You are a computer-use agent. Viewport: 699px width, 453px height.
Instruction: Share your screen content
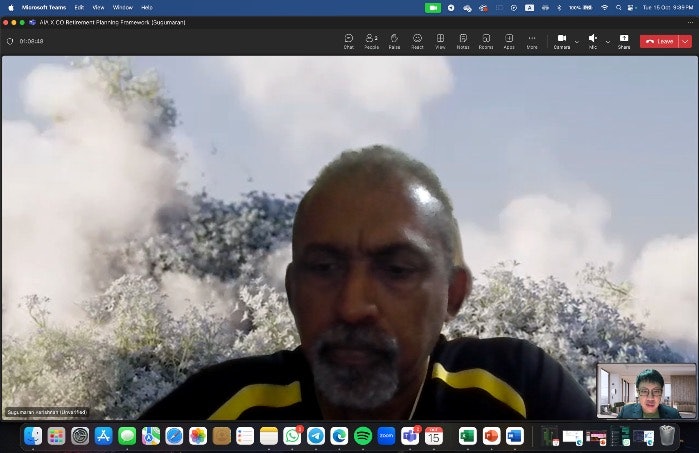pyautogui.click(x=624, y=41)
